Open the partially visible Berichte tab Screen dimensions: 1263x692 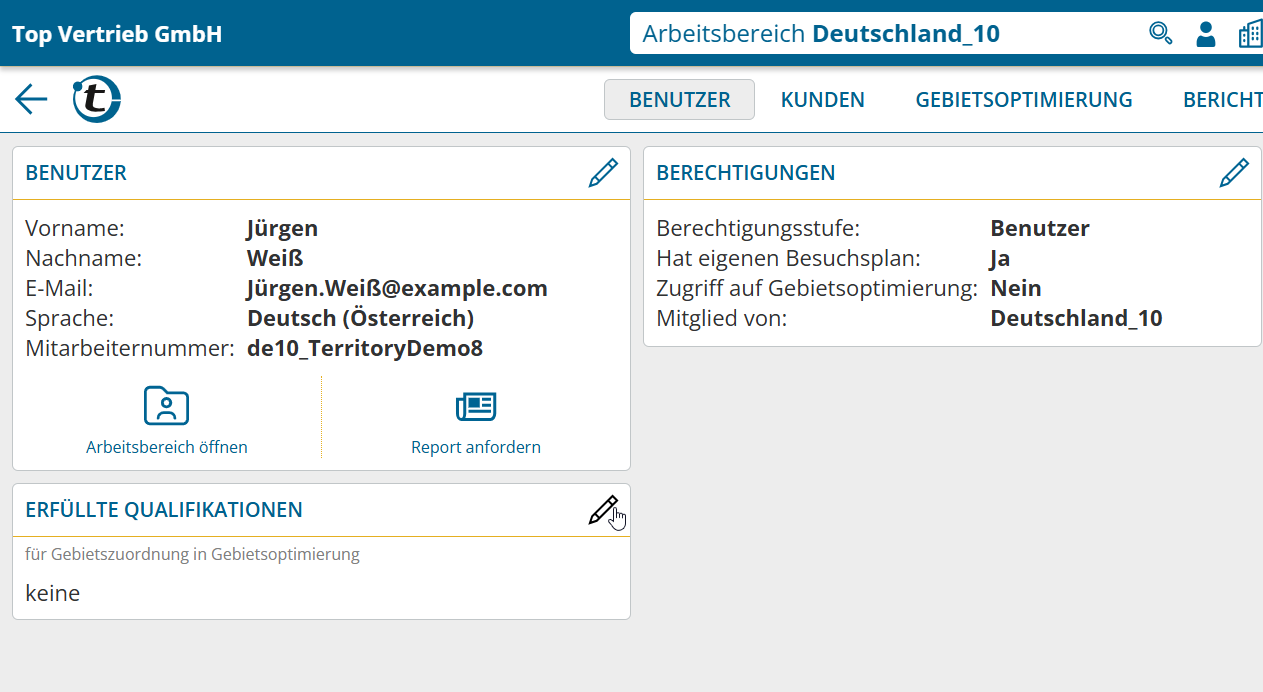(x=1222, y=100)
